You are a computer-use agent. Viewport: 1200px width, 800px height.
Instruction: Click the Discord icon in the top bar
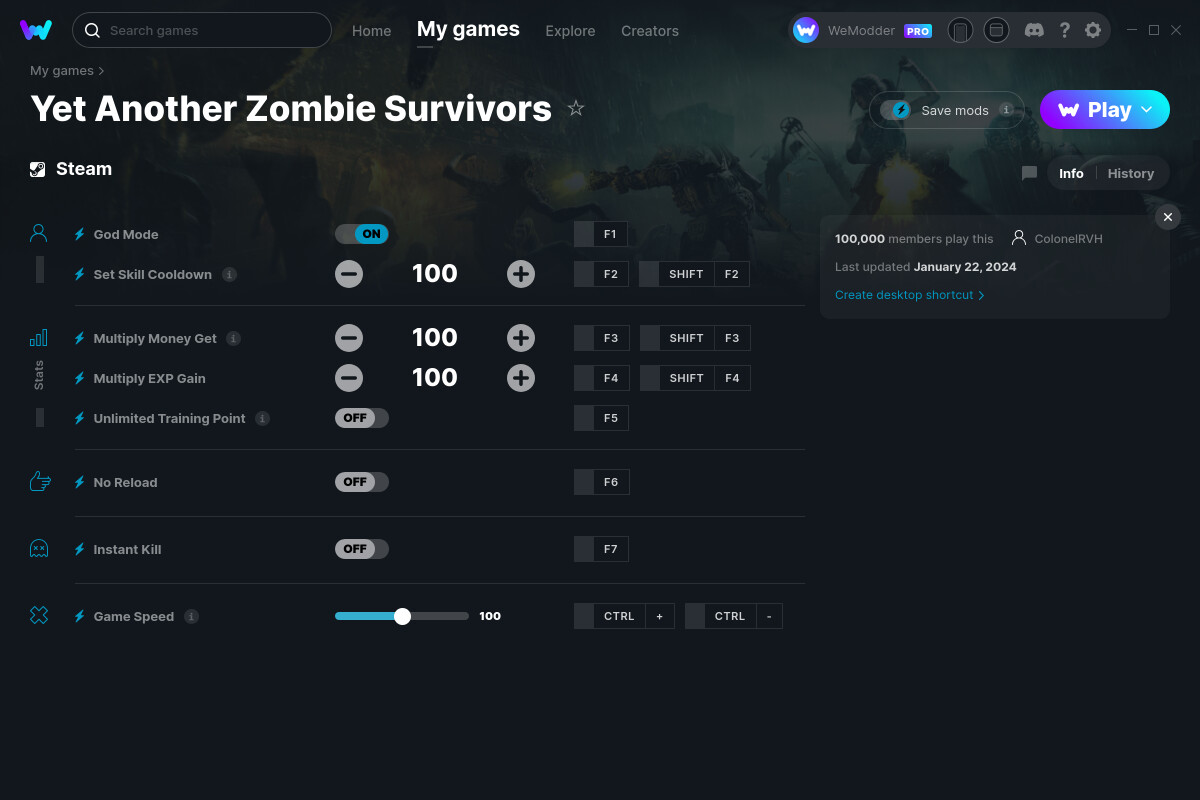(1034, 30)
